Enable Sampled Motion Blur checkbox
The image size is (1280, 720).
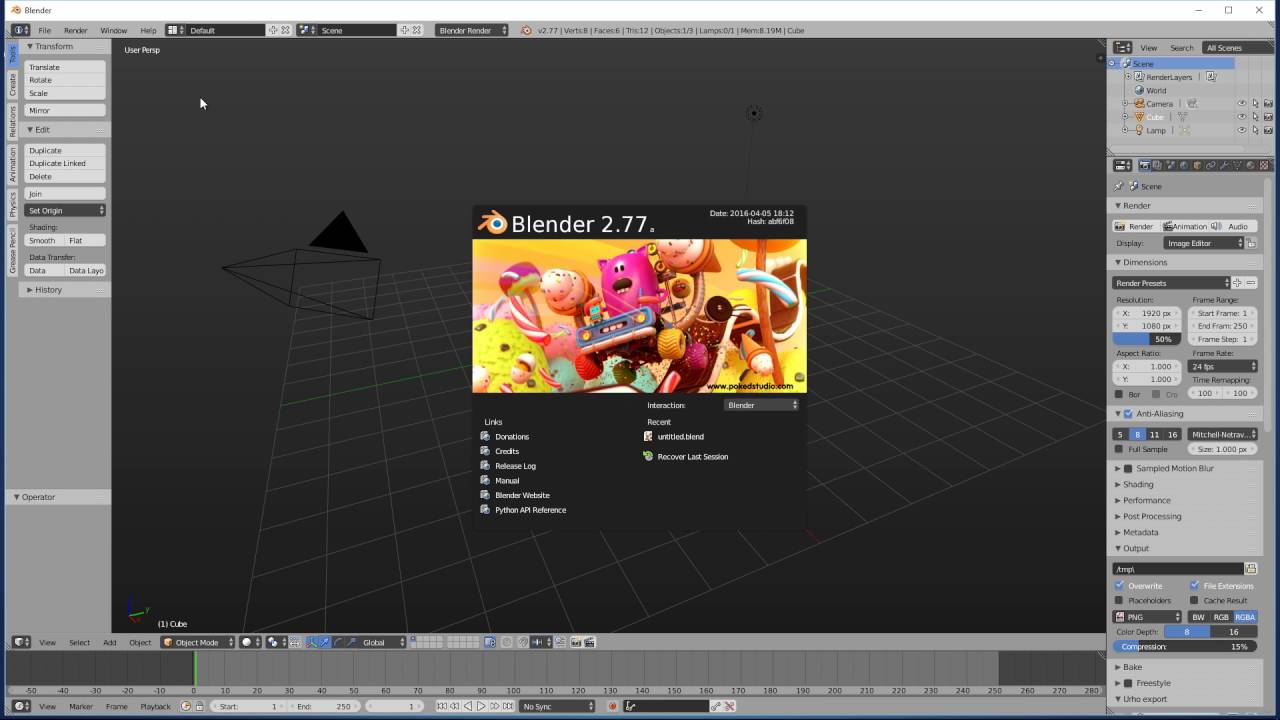[1128, 468]
